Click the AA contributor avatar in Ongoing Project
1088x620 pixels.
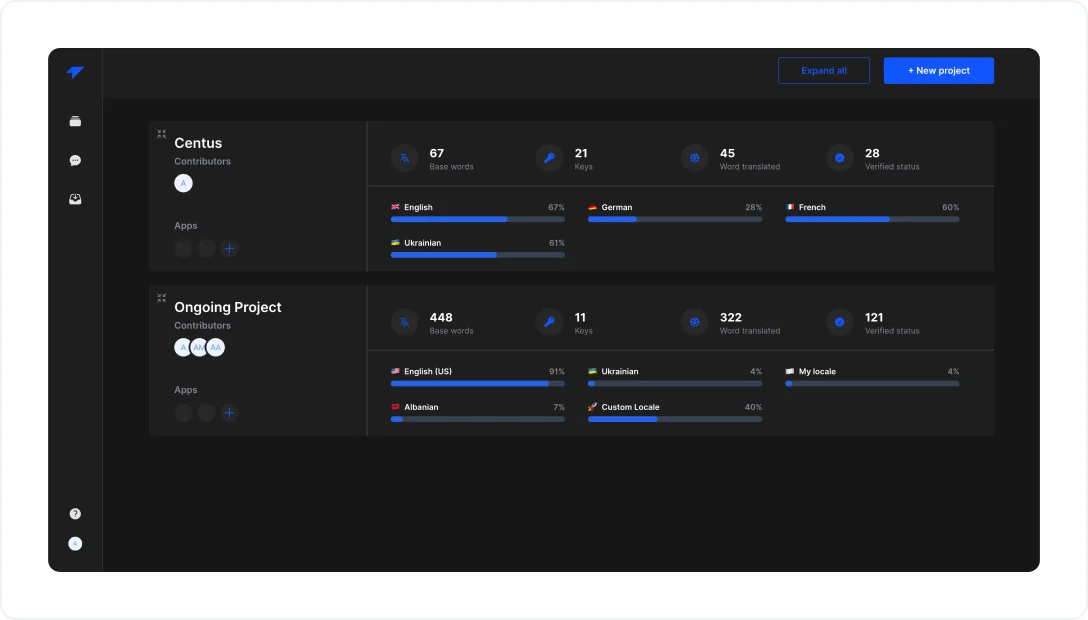216,347
